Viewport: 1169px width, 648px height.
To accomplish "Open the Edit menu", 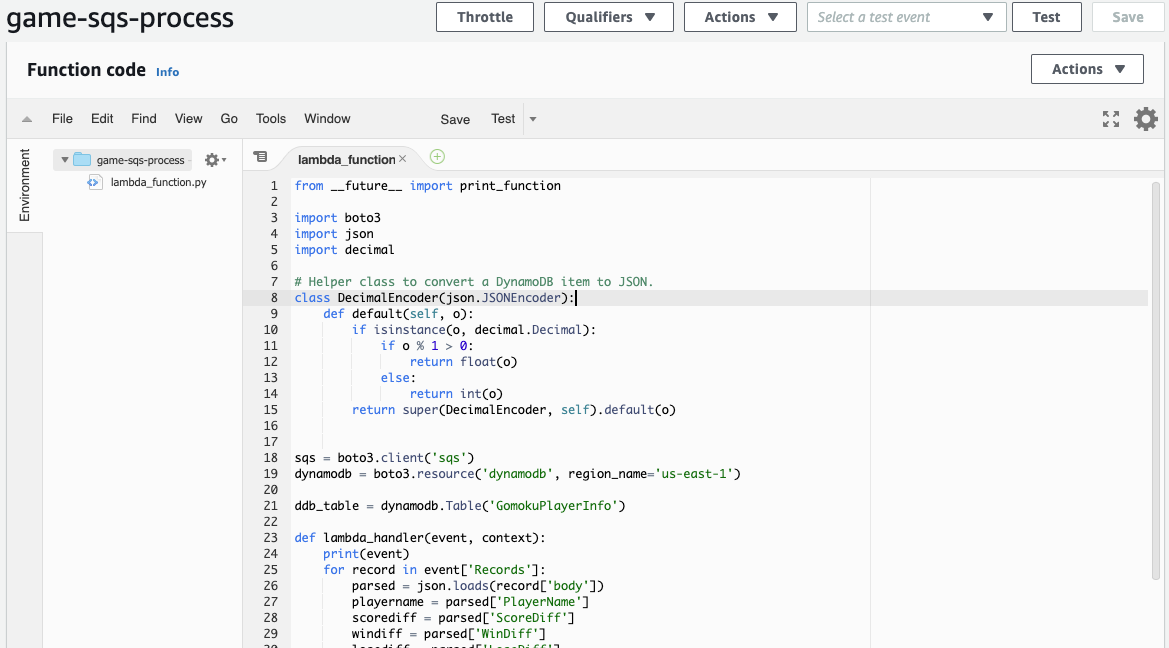I will pos(102,119).
